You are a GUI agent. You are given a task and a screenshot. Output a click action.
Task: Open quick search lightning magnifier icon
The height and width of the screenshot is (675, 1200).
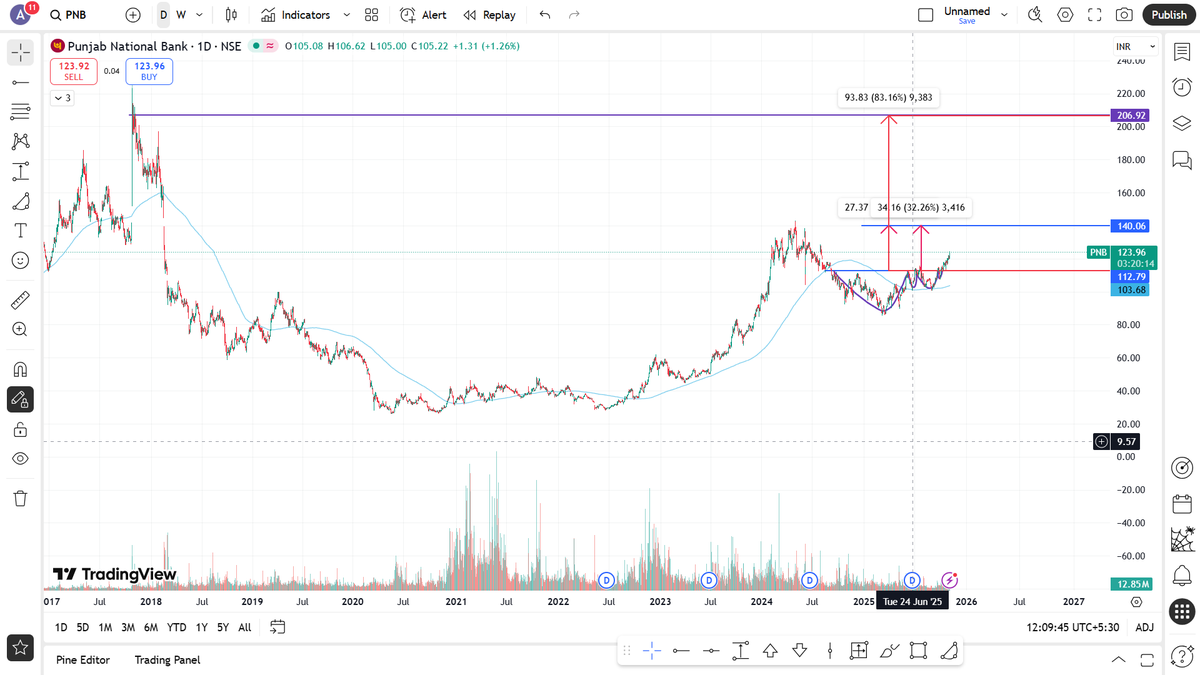point(1035,15)
